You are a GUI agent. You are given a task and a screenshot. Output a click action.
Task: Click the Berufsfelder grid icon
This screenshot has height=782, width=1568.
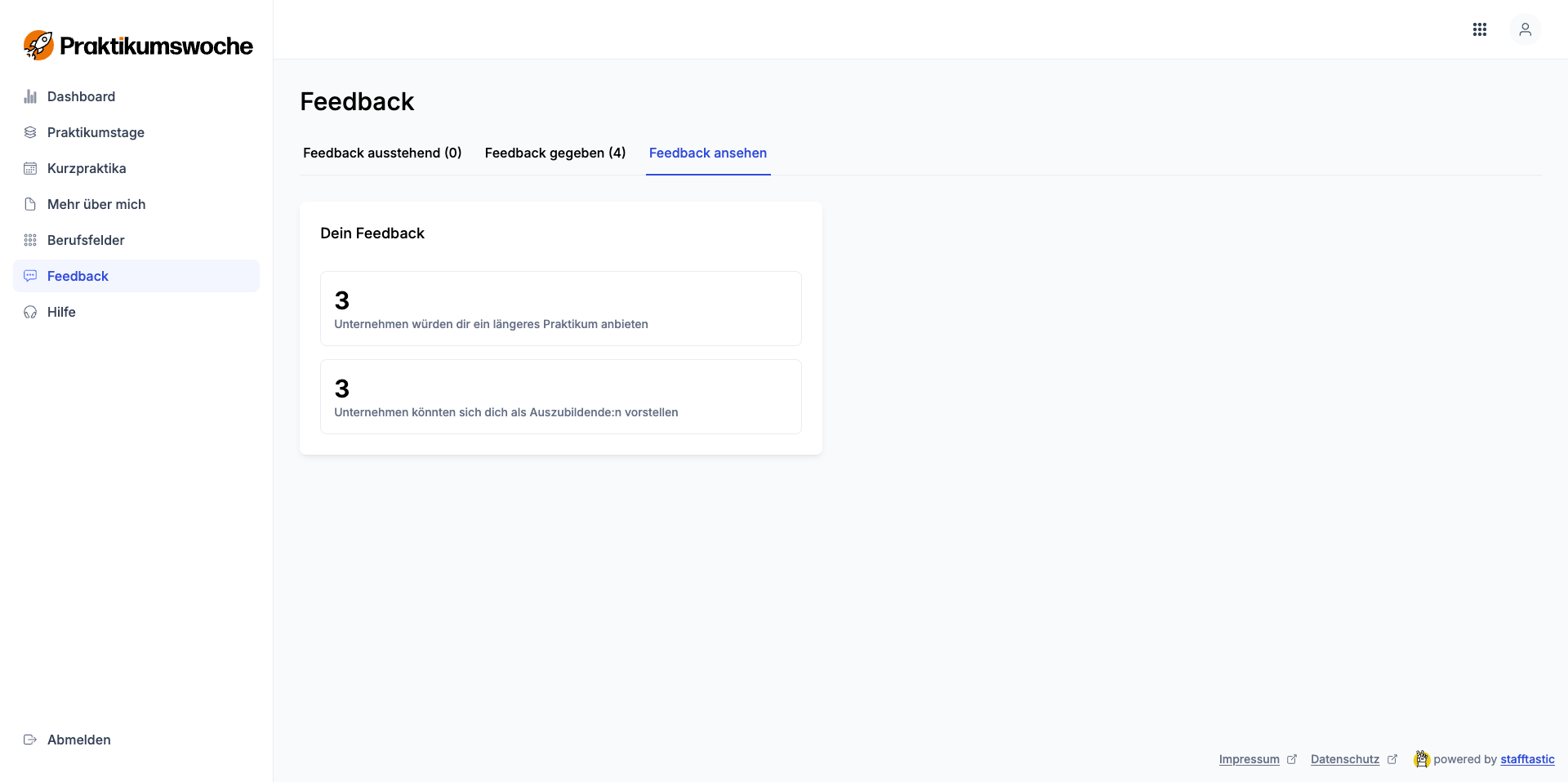coord(30,240)
